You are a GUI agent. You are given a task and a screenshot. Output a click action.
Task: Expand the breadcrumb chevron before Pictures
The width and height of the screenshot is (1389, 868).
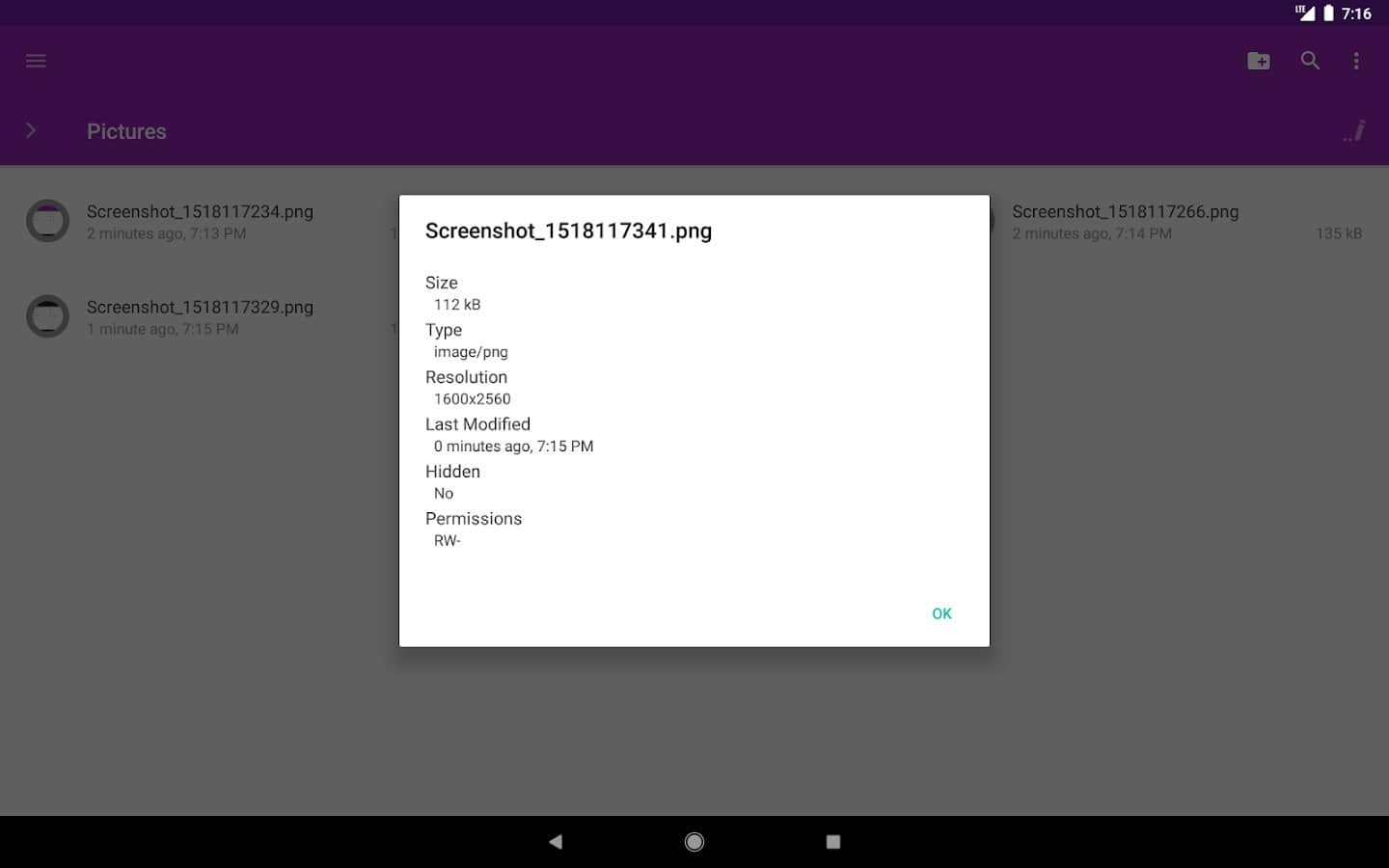(31, 130)
